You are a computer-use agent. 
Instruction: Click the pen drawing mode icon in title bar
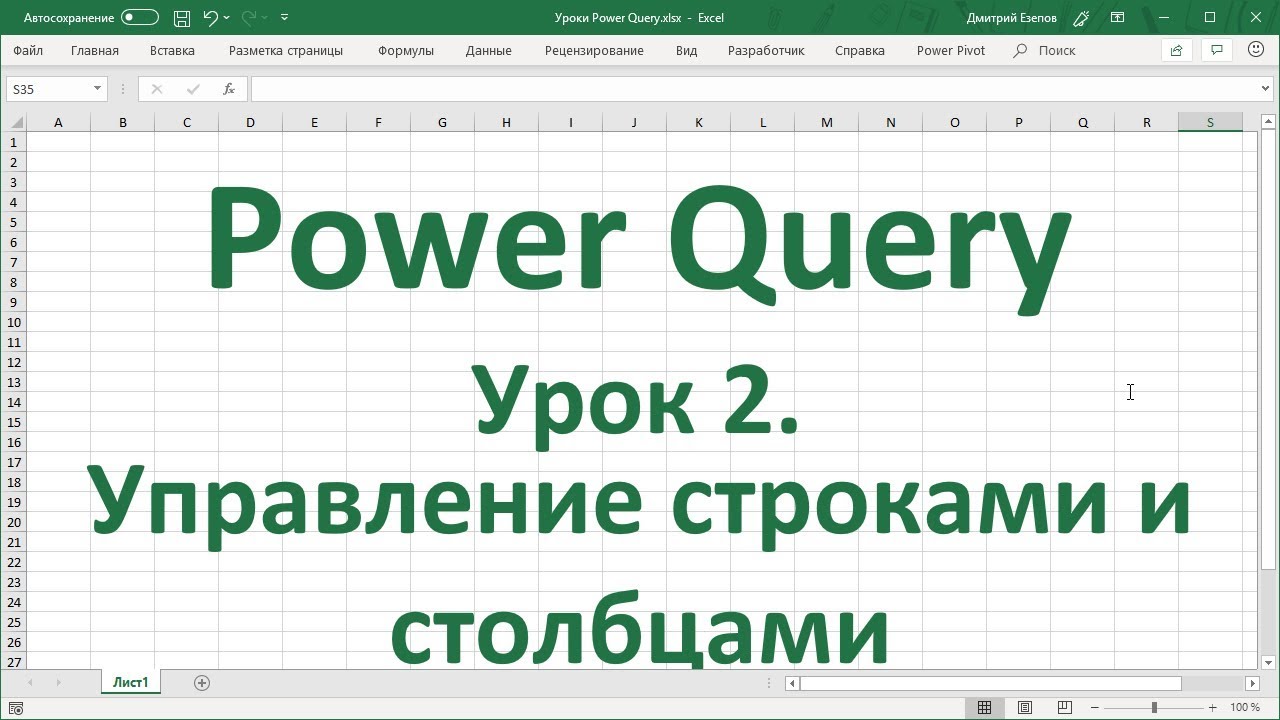1081,17
